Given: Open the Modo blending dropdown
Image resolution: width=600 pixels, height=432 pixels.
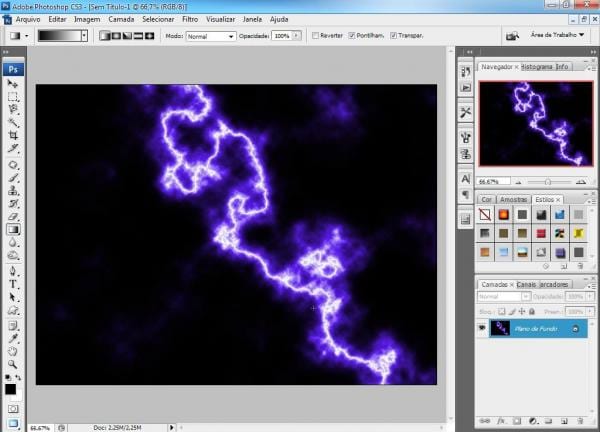Looking at the screenshot, I should (211, 36).
